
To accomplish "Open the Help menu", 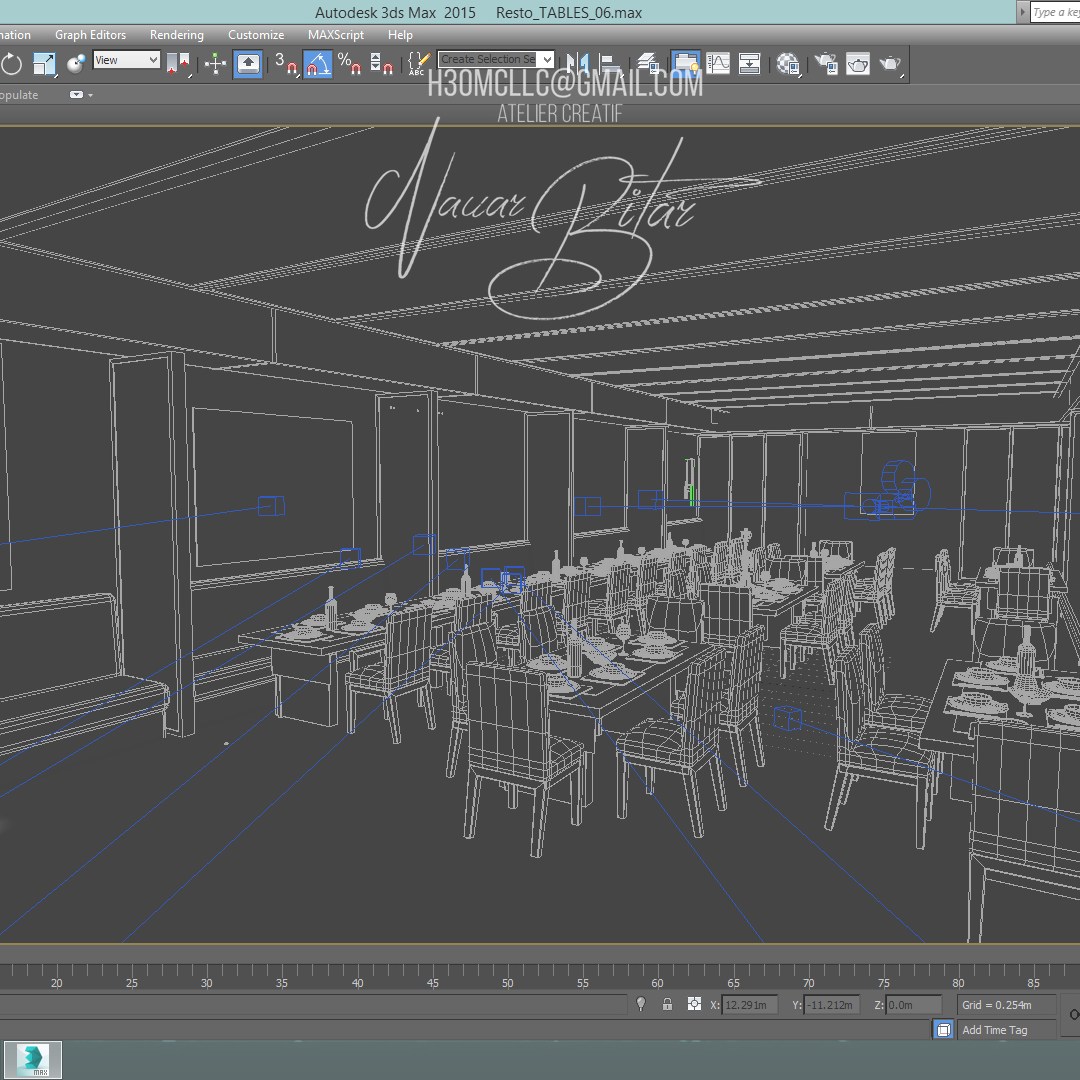I will (x=400, y=35).
